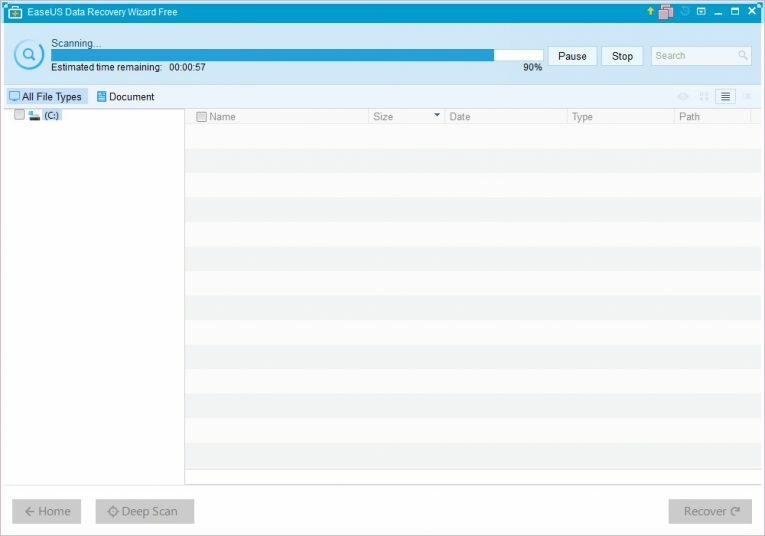Click the EaseUS app logo icon
Image resolution: width=765 pixels, height=536 pixels.
pyautogui.click(x=15, y=12)
